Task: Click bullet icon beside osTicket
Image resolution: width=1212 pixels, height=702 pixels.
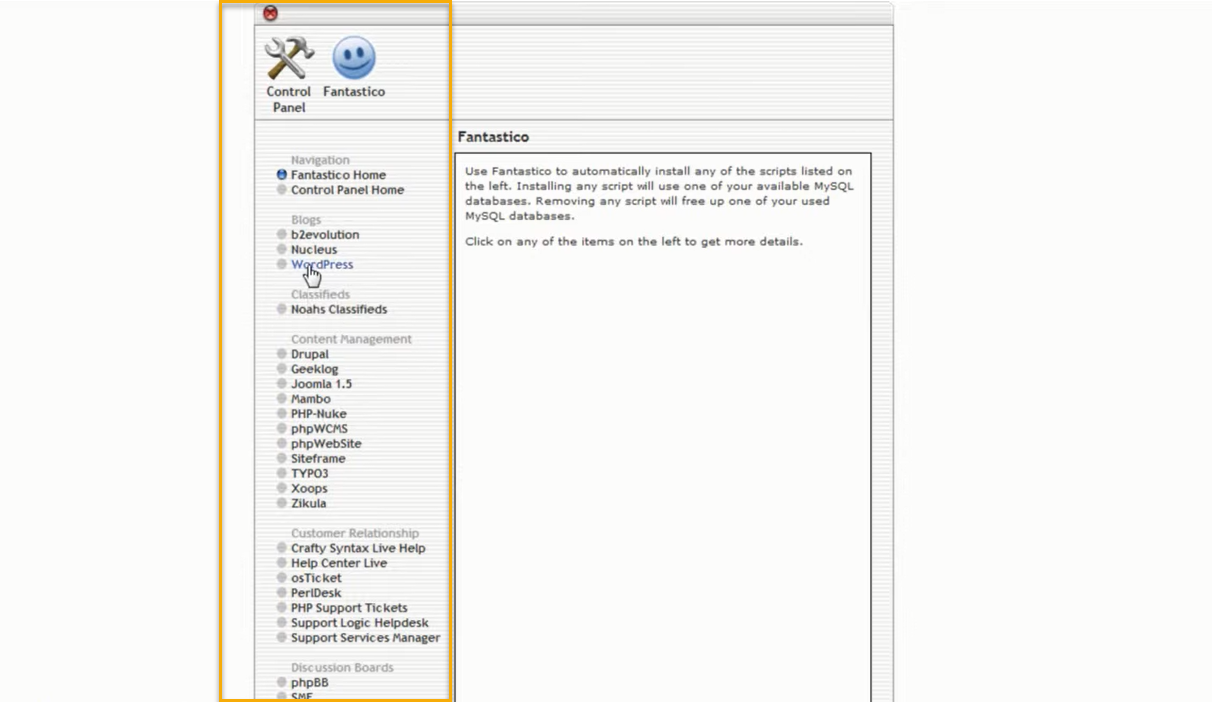Action: [282, 578]
